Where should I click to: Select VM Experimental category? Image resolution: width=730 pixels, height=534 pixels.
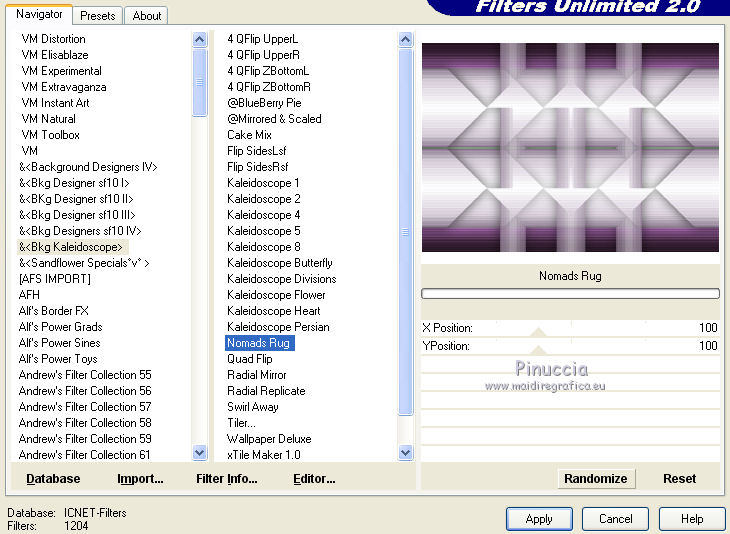pyautogui.click(x=61, y=71)
